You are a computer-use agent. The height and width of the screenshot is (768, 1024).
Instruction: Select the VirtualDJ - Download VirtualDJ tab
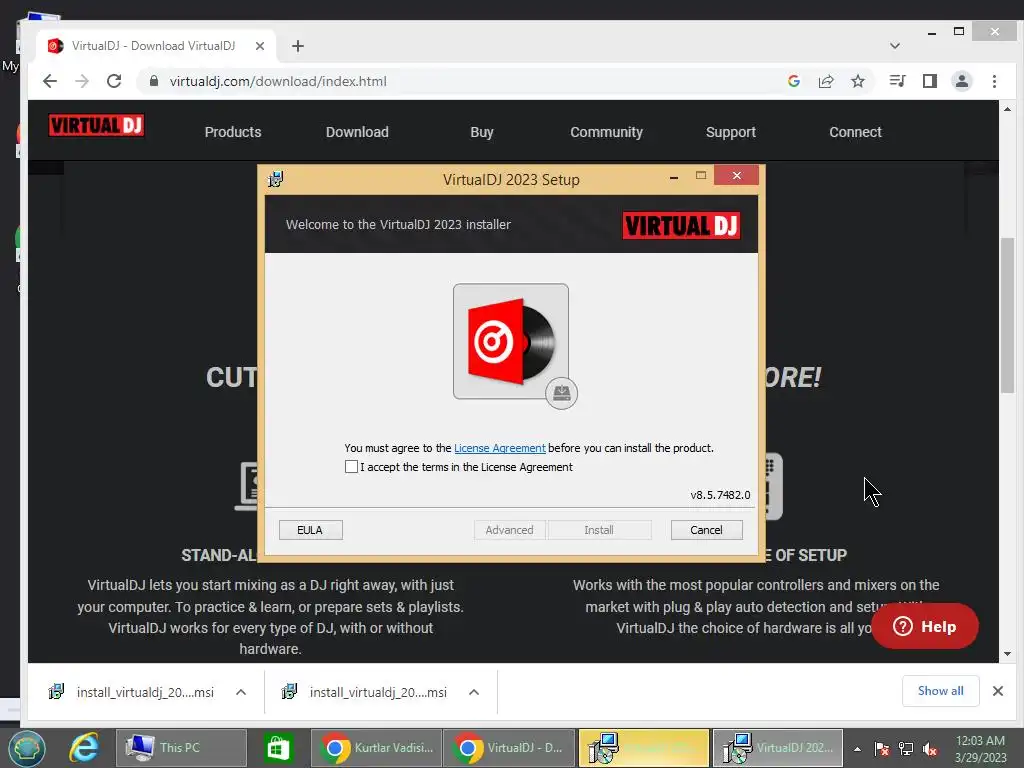[153, 46]
